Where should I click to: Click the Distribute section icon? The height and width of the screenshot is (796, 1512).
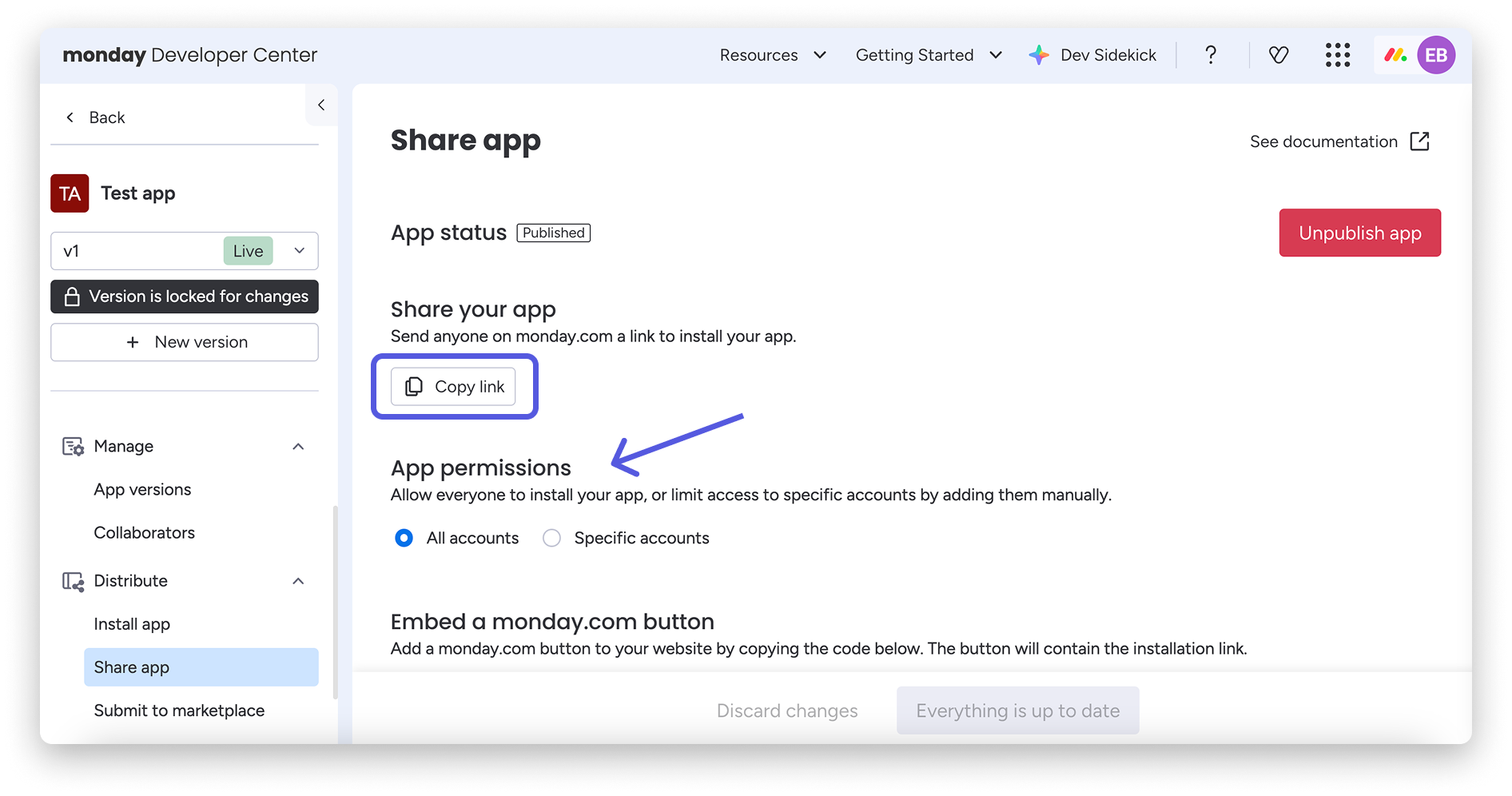point(73,581)
